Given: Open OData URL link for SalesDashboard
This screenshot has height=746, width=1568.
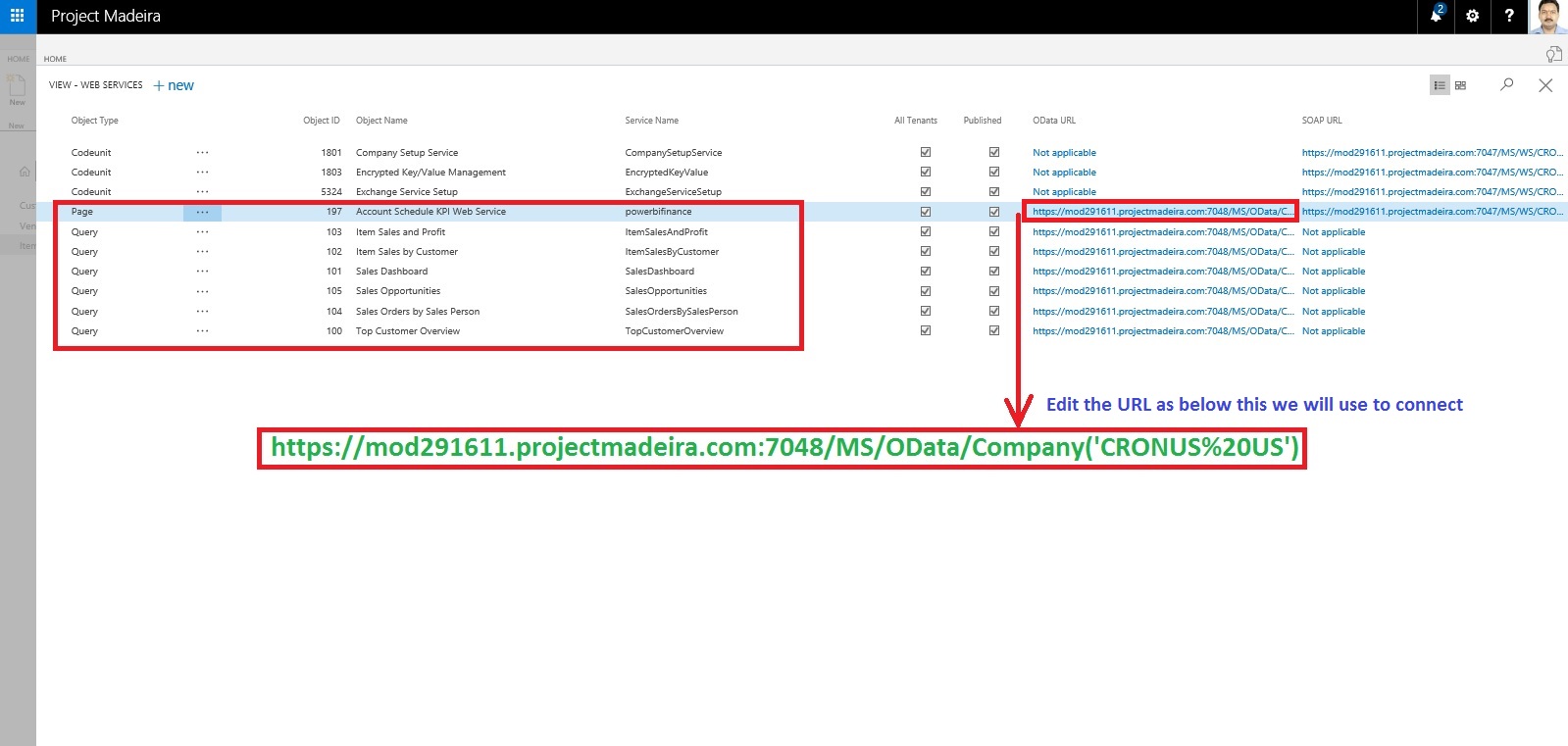Looking at the screenshot, I should point(1163,272).
